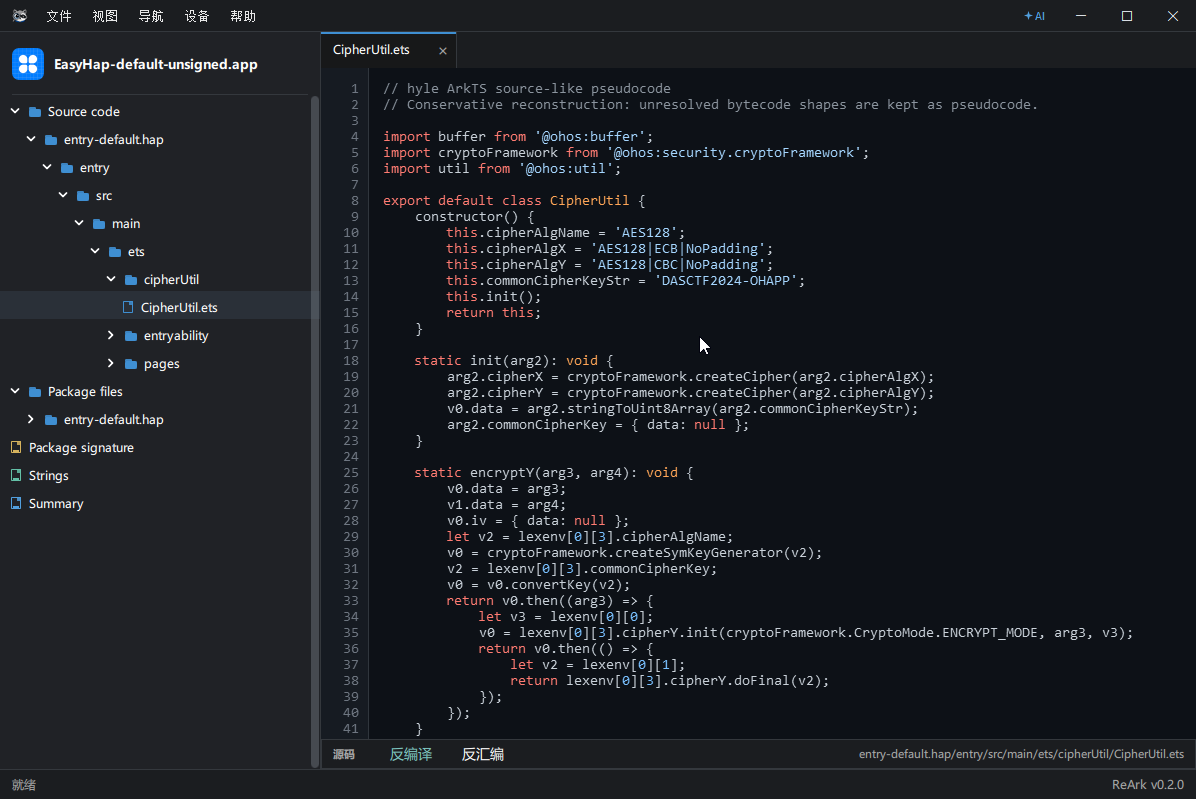Click 'export default class CipherUtil' line
The image size is (1196, 799).
(514, 201)
